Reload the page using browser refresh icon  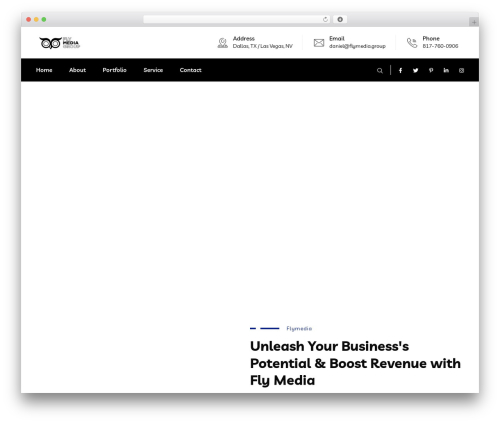click(325, 19)
